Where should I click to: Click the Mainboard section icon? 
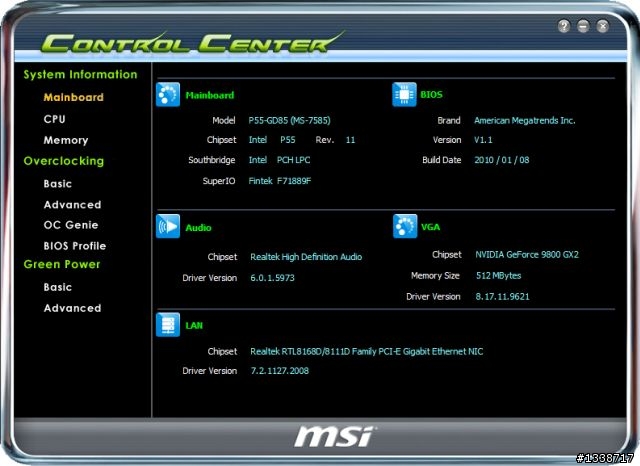coord(168,95)
